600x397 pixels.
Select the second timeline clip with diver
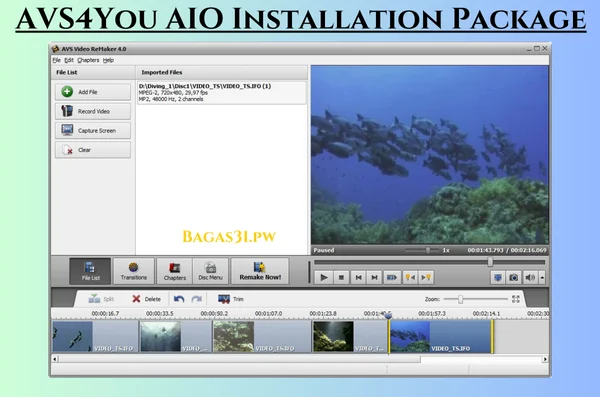point(176,337)
